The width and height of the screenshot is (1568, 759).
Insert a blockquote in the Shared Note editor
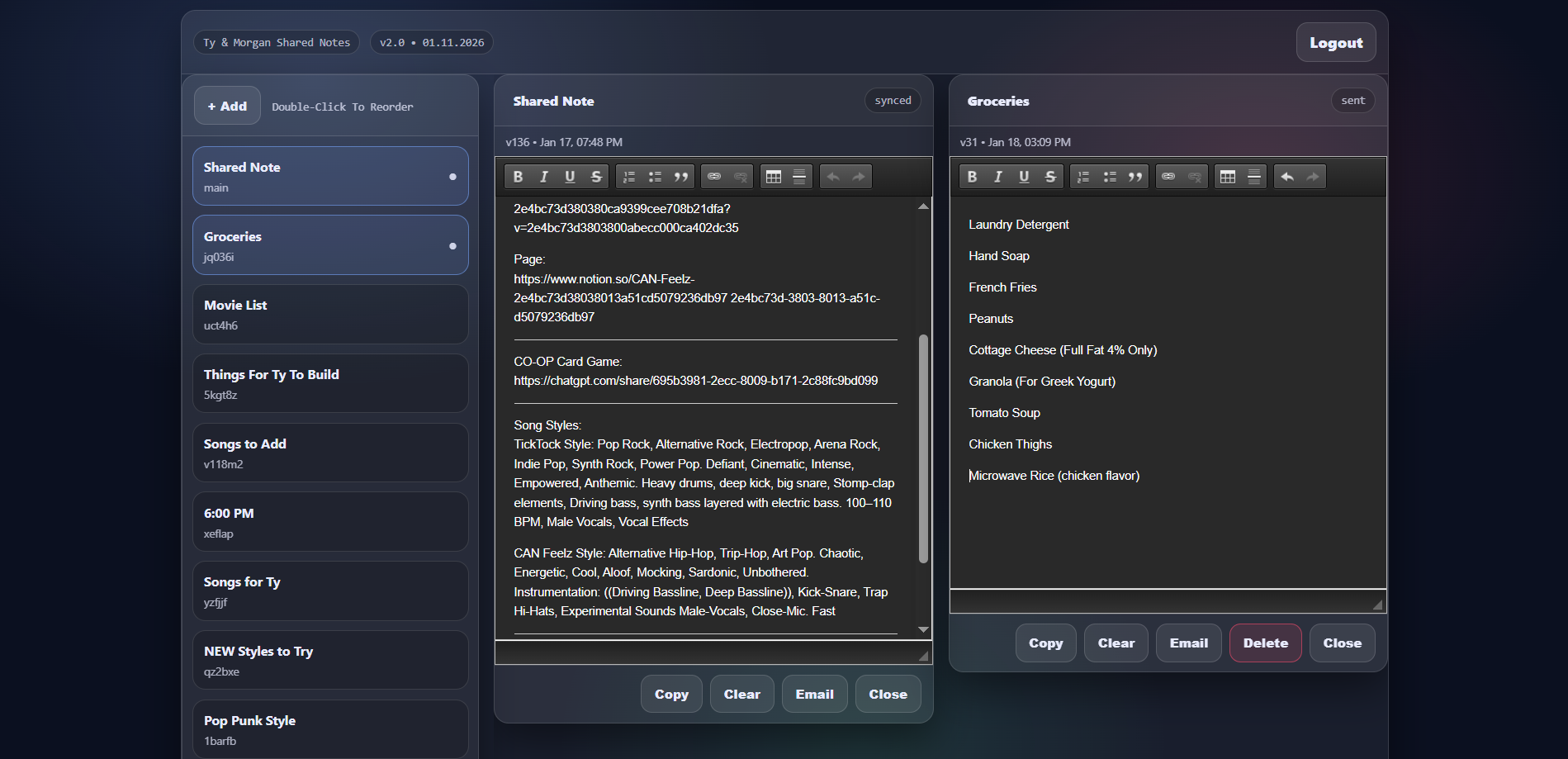(681, 176)
